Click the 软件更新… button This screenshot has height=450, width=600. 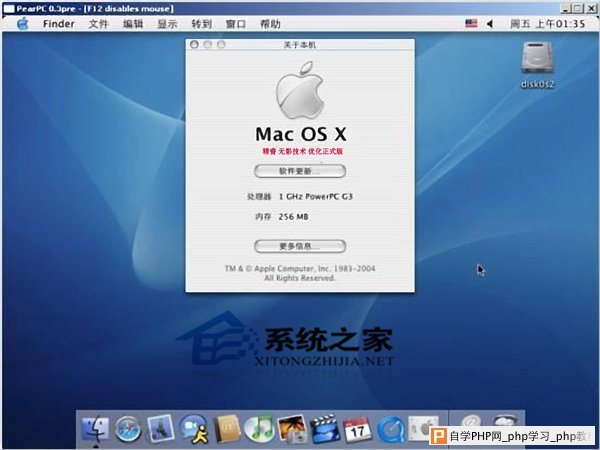tap(300, 171)
